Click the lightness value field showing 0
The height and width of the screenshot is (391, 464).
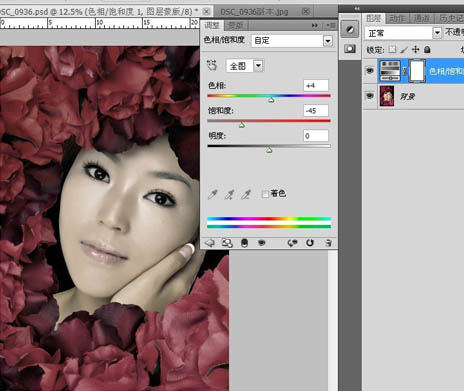(x=316, y=136)
